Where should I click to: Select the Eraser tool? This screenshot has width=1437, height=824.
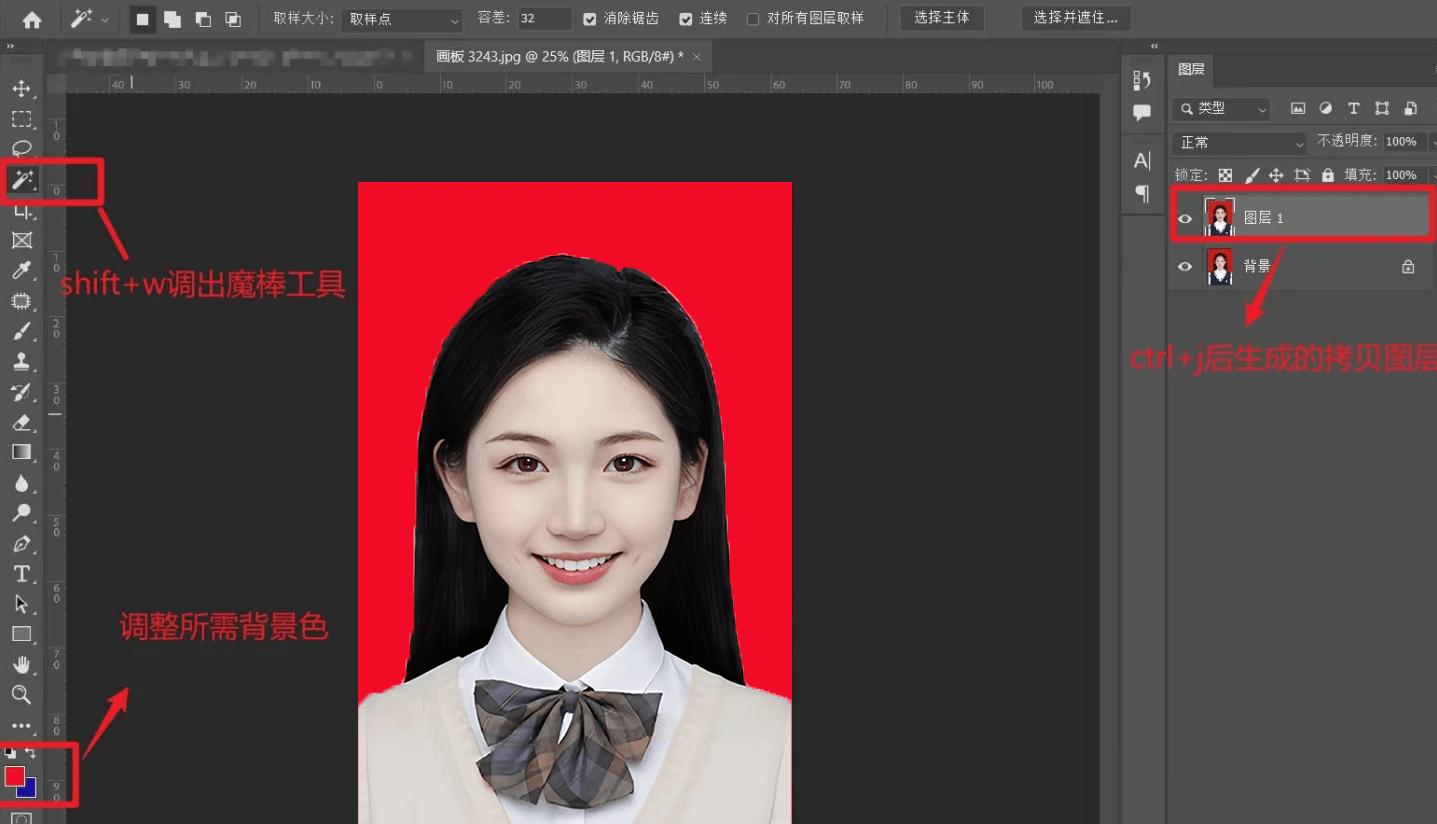point(21,422)
